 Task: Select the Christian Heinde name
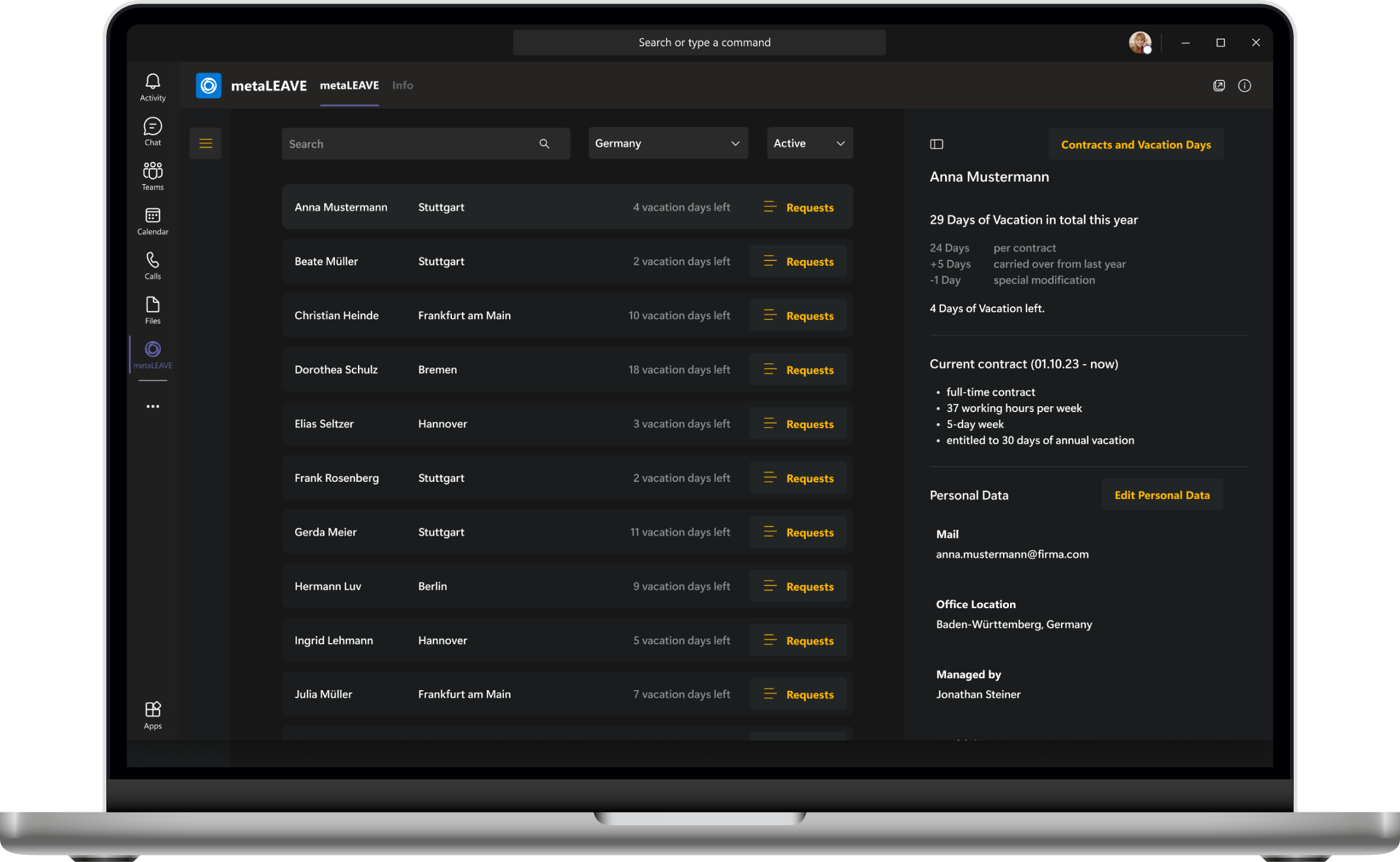336,316
